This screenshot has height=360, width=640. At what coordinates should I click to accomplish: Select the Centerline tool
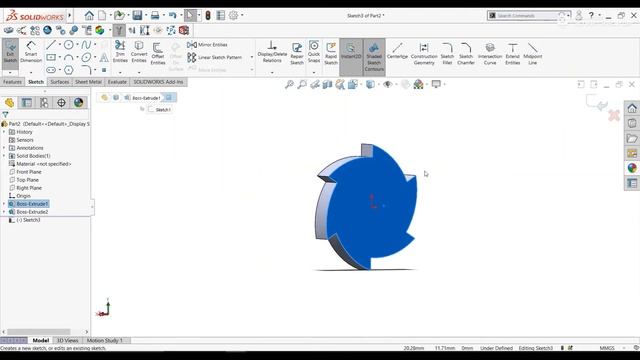(397, 52)
